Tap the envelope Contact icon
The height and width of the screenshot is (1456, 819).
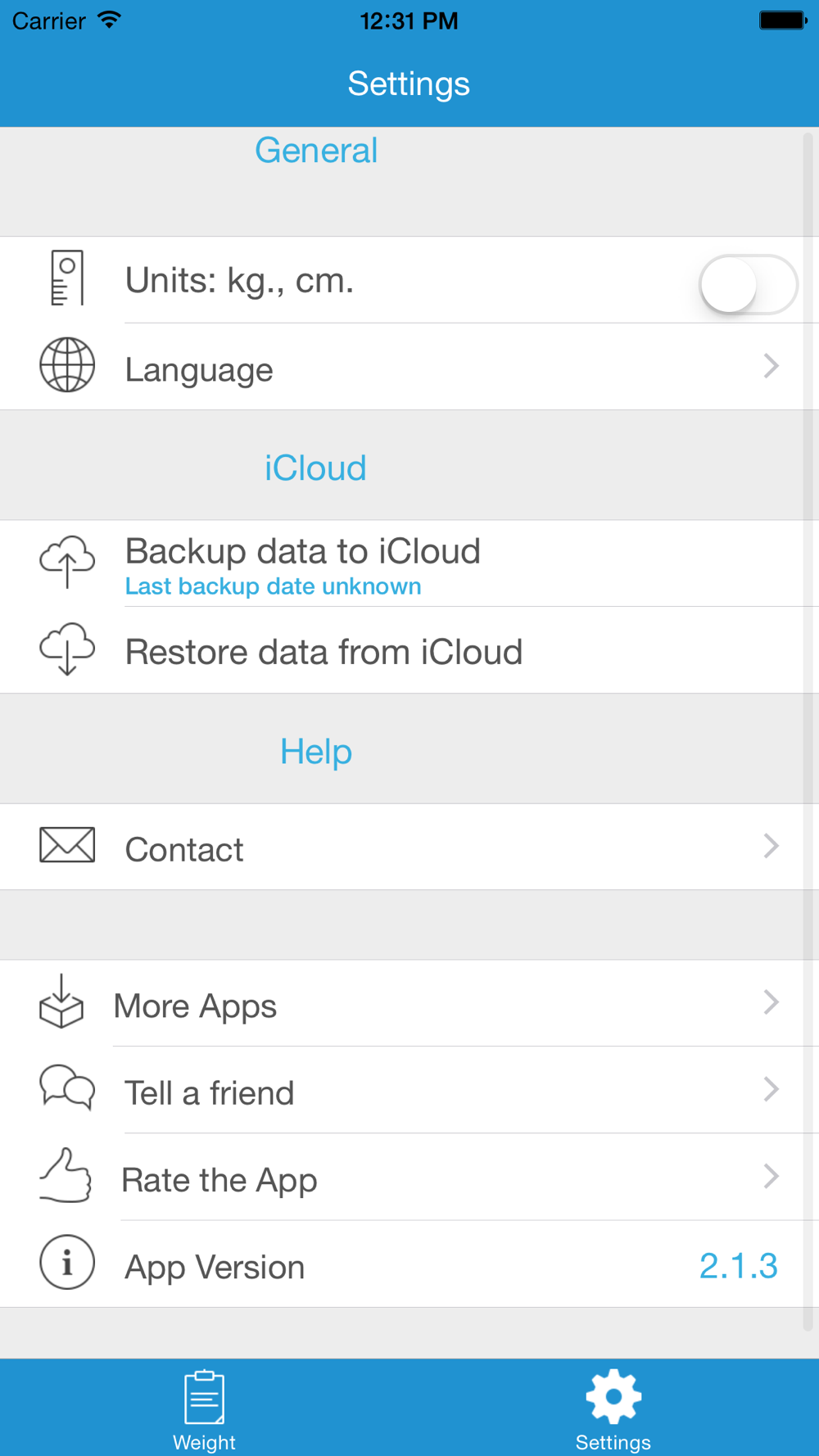[67, 845]
